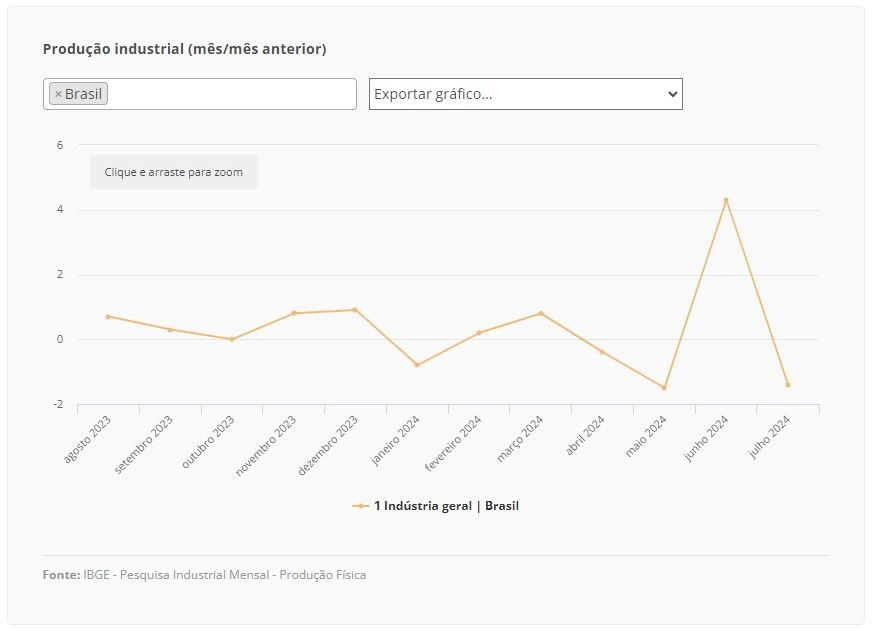
Task: Click the novembro 2023 data point
Action: click(x=294, y=314)
